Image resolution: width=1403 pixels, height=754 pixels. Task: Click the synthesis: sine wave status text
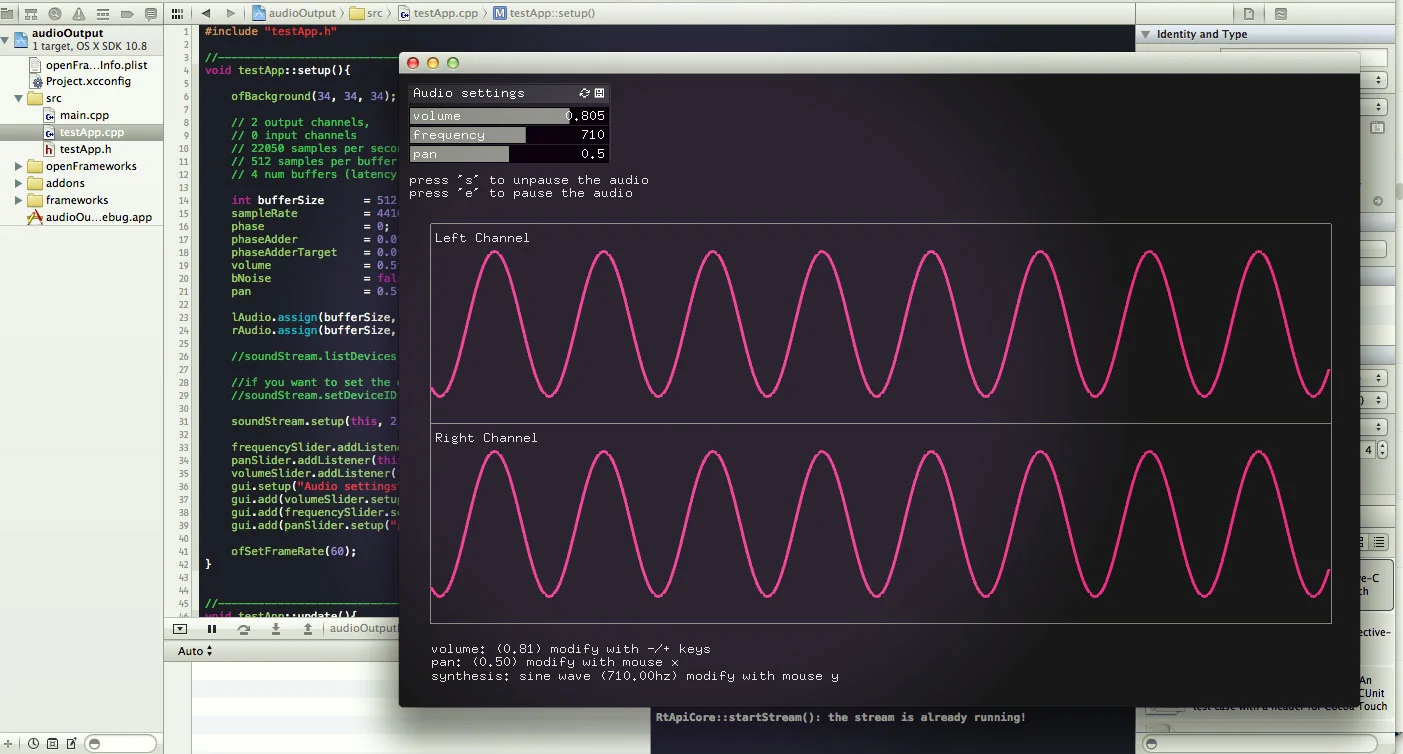pos(634,676)
